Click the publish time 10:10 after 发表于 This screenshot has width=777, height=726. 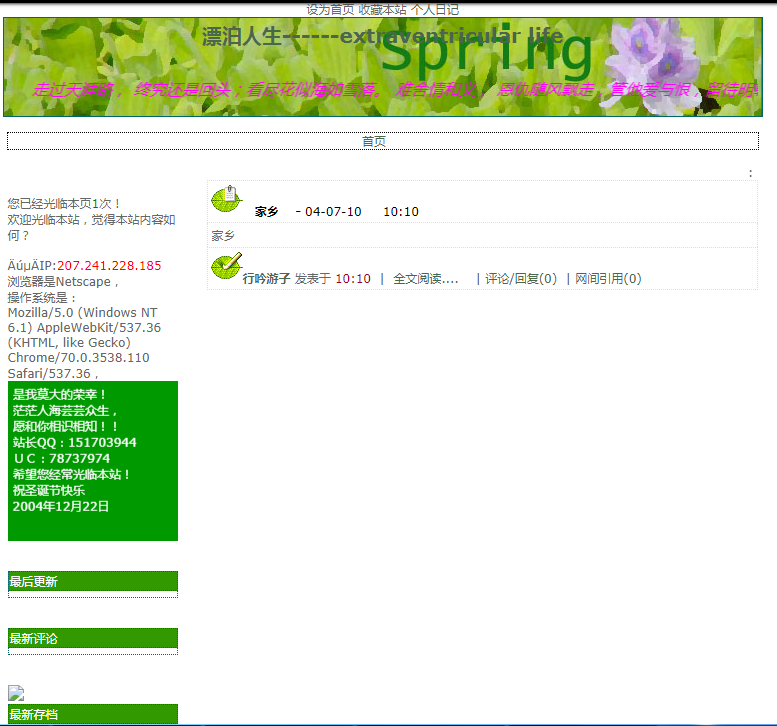click(353, 279)
